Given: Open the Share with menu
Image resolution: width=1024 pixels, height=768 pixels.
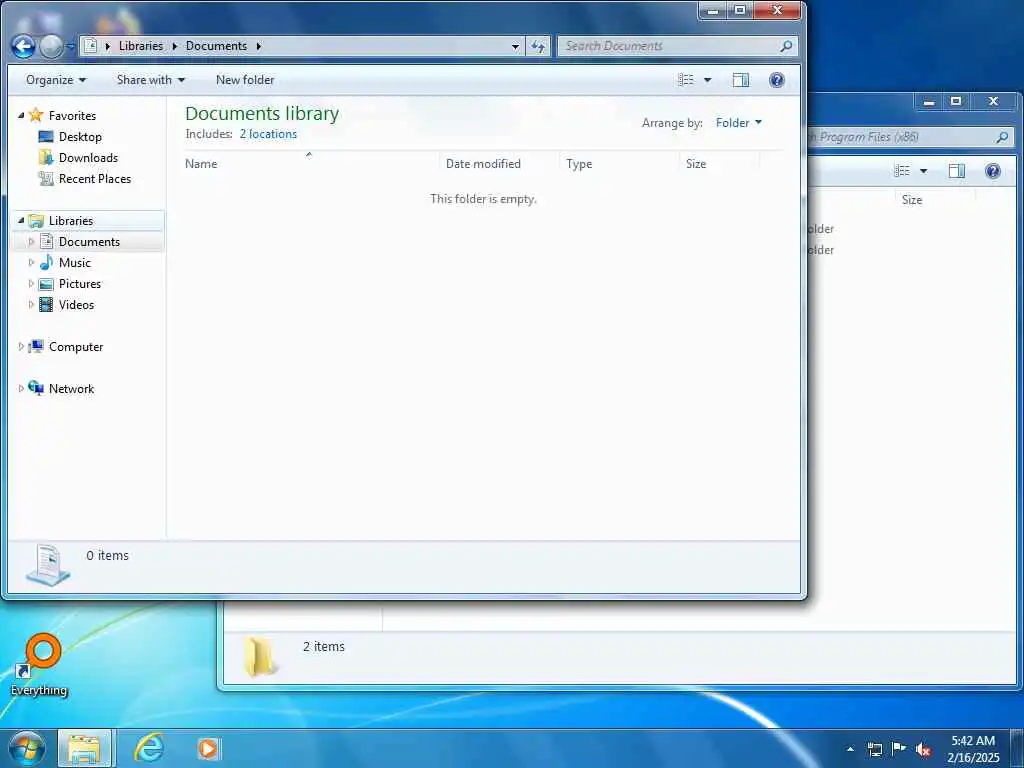Looking at the screenshot, I should click(151, 80).
